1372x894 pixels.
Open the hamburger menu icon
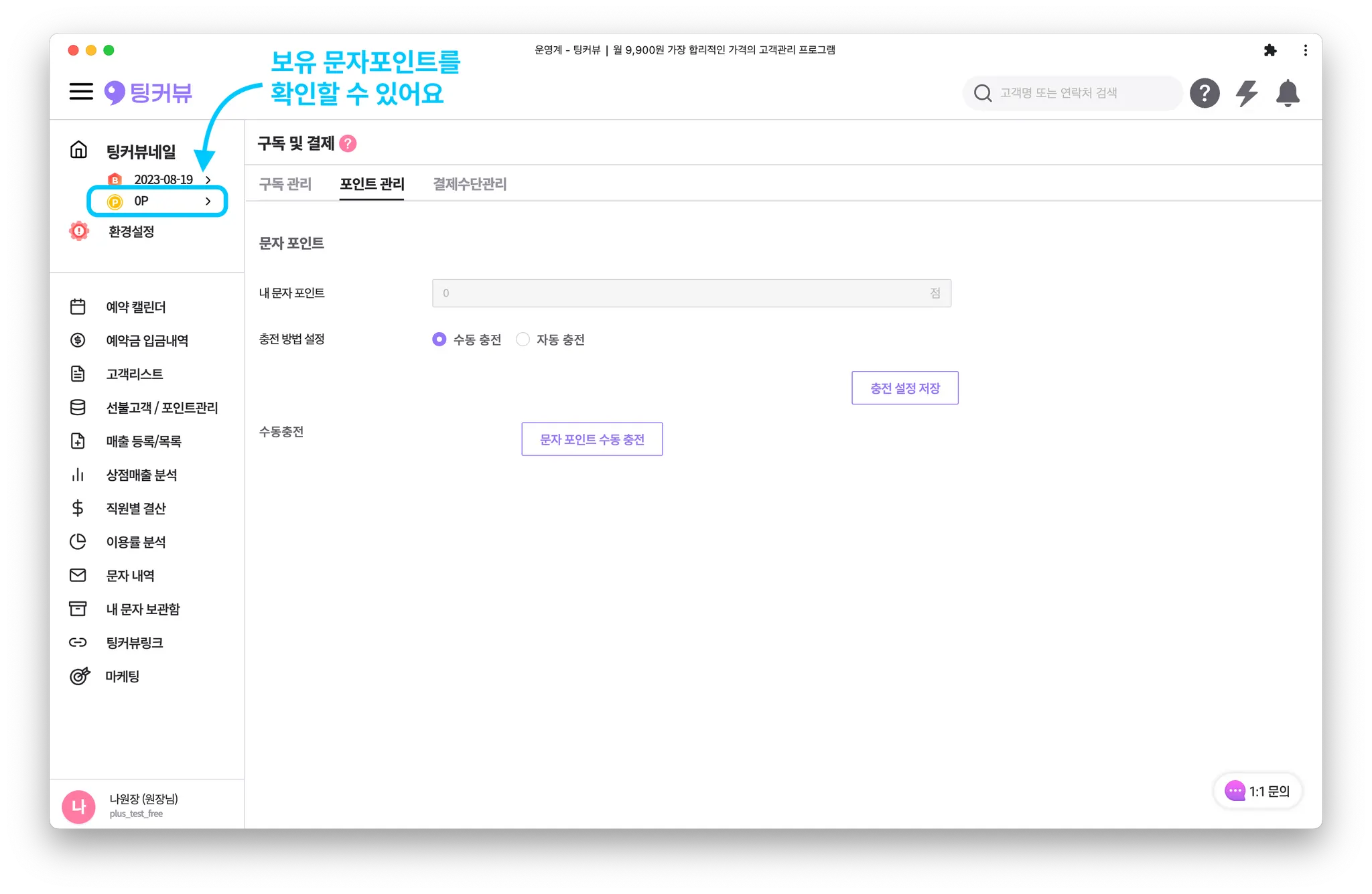click(x=81, y=92)
